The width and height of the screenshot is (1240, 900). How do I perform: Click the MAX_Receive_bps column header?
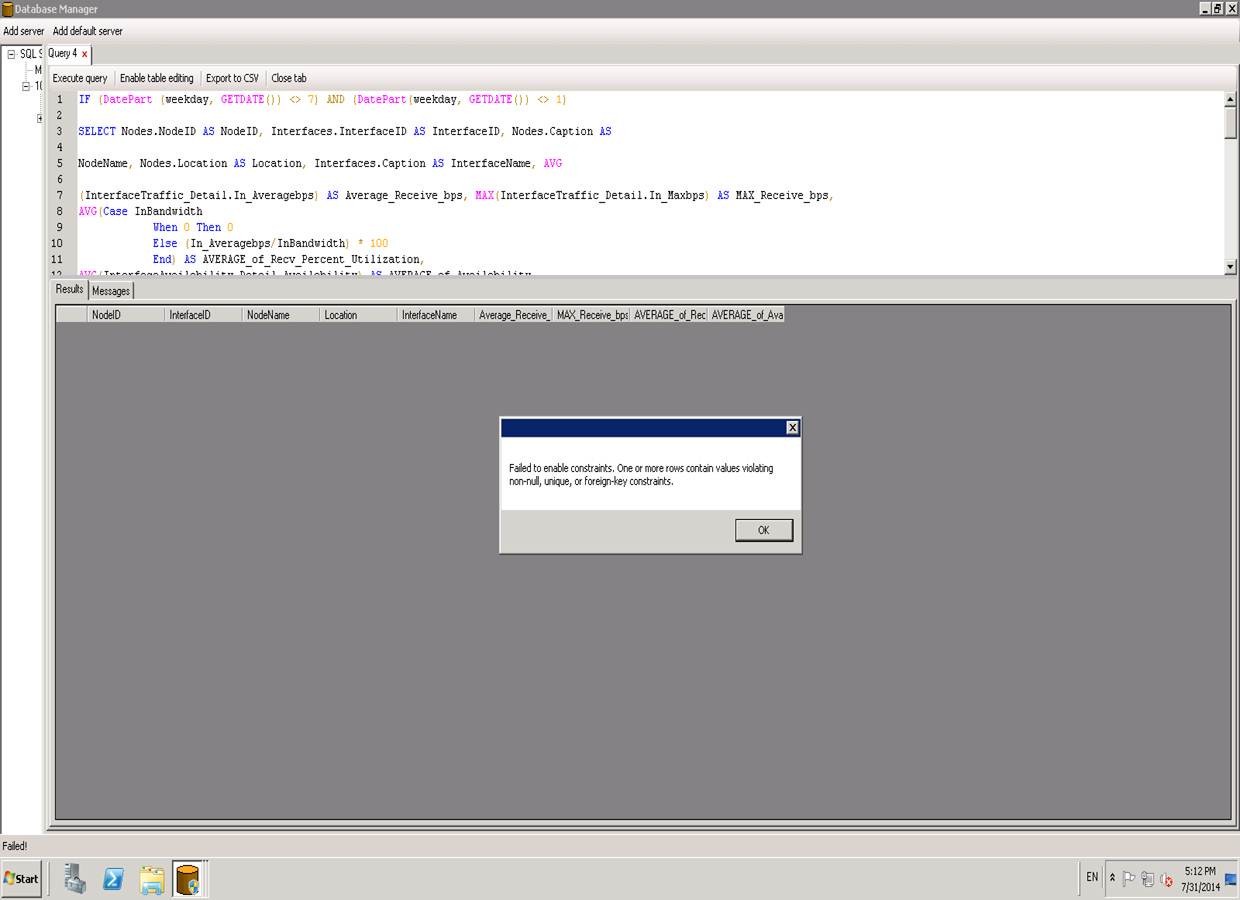pos(591,314)
